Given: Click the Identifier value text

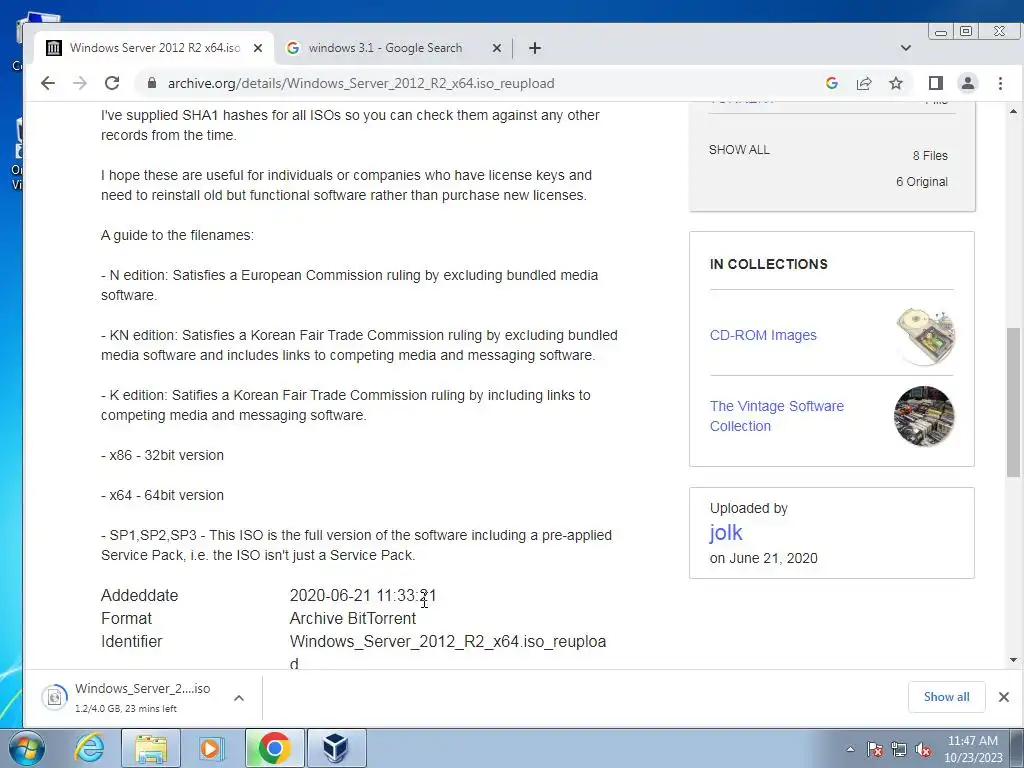Looking at the screenshot, I should [x=448, y=652].
